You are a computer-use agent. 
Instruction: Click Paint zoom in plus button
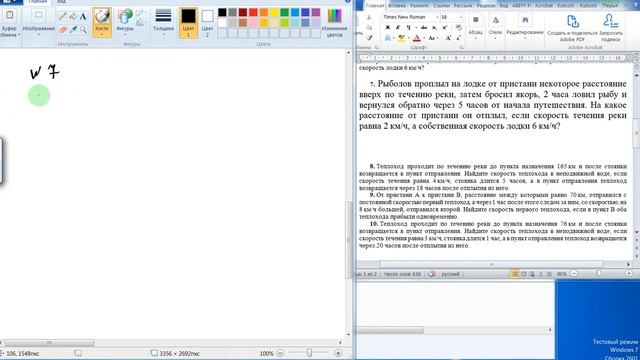point(338,353)
